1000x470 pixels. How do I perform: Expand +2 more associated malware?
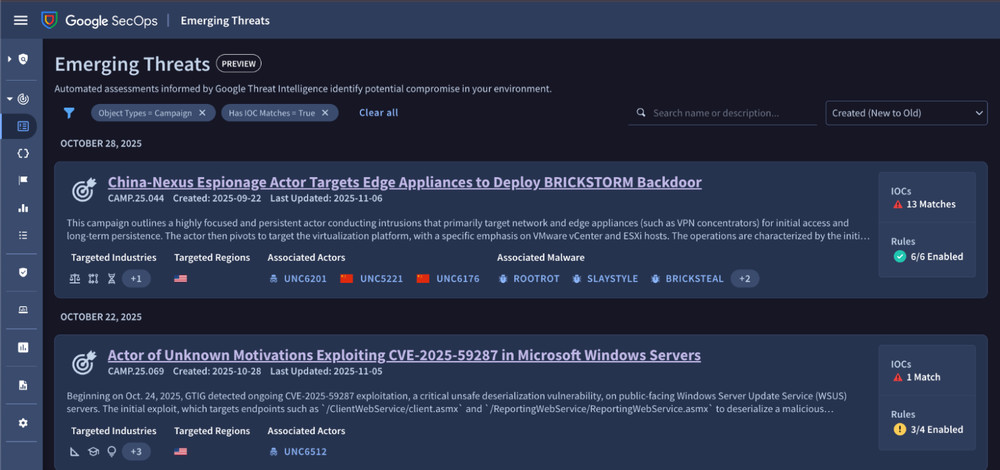pos(744,279)
